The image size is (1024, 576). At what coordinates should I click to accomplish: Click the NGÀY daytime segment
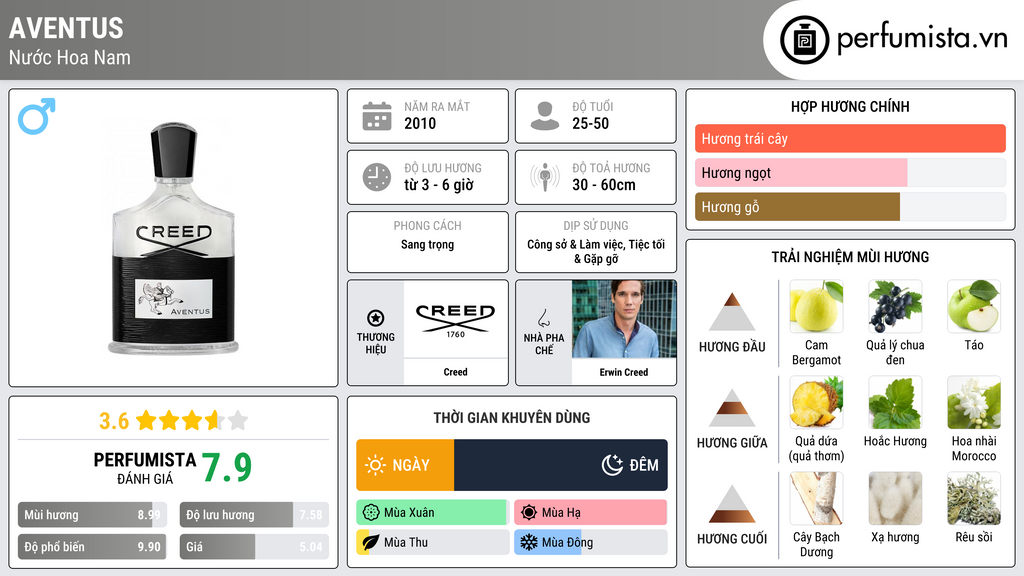click(405, 465)
